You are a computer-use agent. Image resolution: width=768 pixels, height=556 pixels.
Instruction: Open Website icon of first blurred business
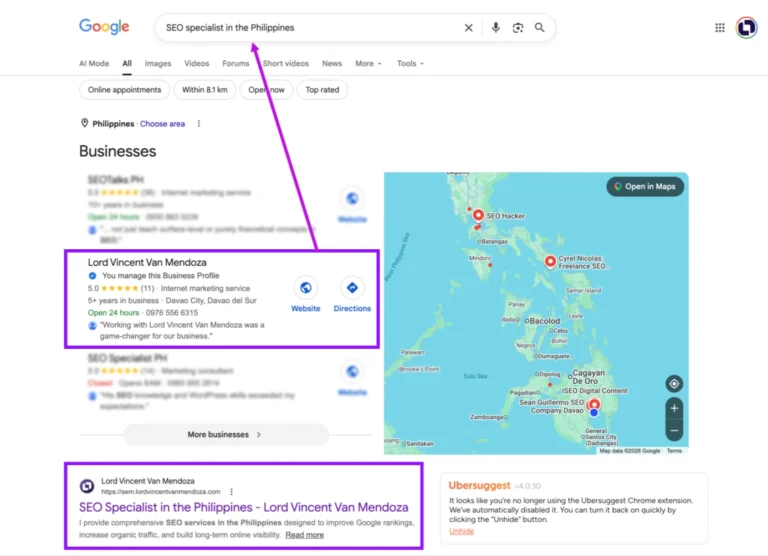(x=352, y=198)
